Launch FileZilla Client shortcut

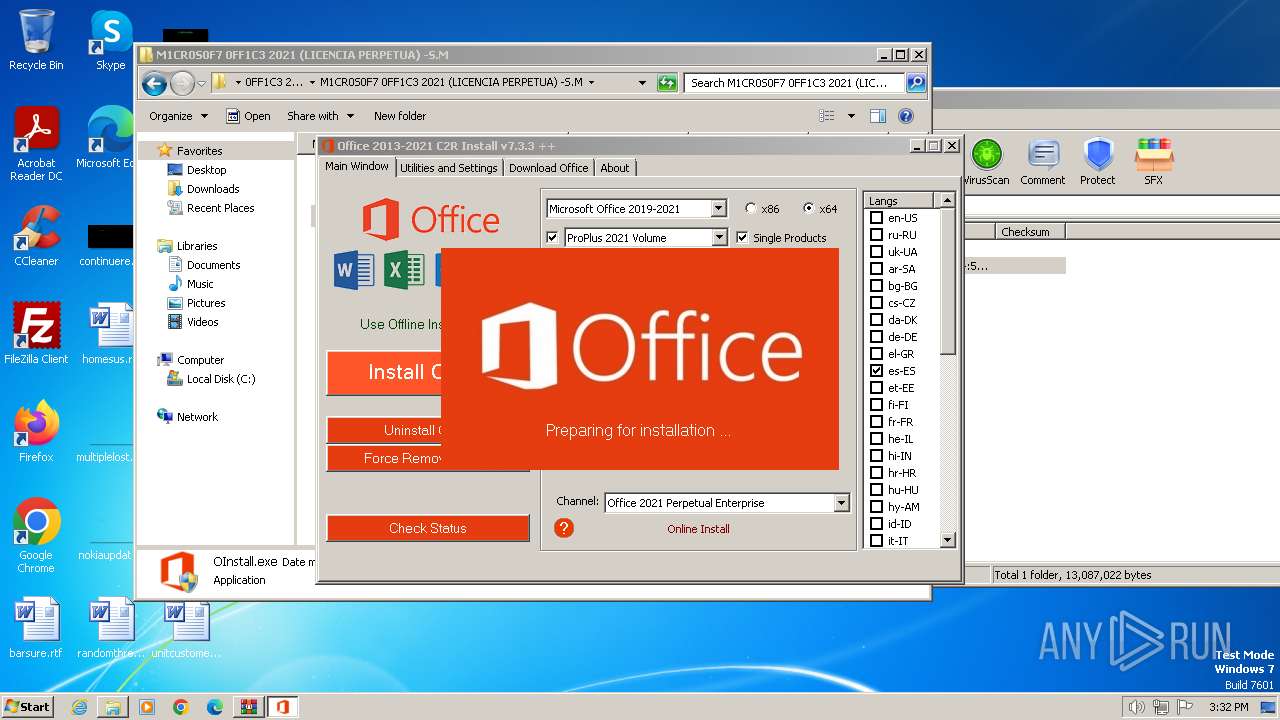[x=36, y=334]
